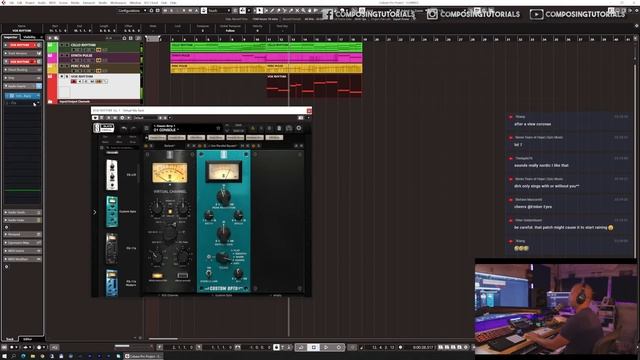Click the Peak Reduction knob on Custom Opto
The image size is (640, 360).
(x=223, y=197)
